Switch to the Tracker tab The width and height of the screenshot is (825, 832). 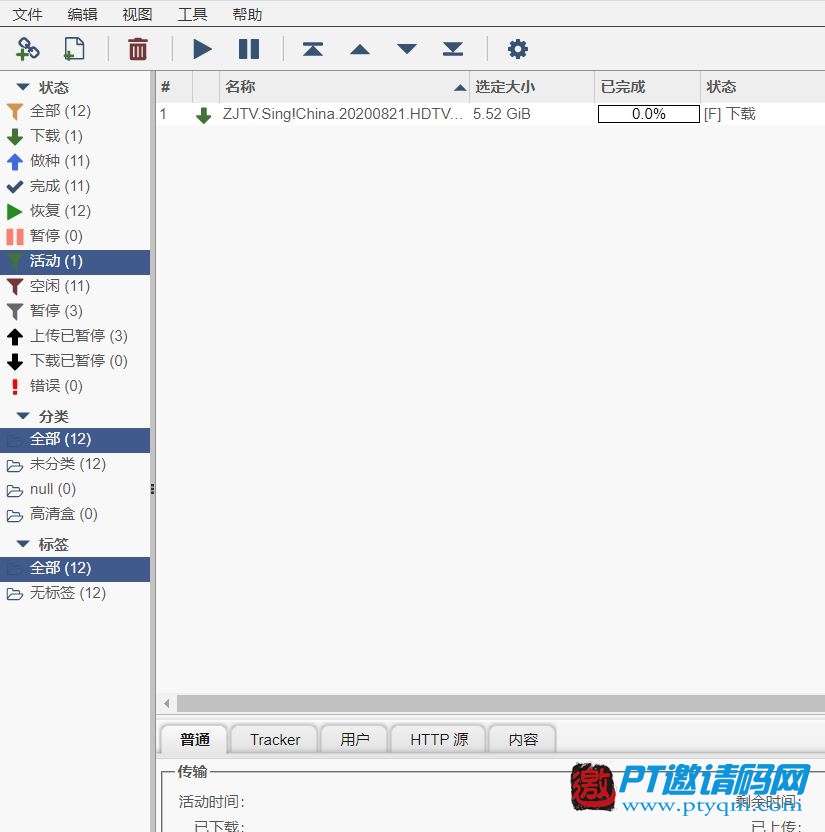pos(275,739)
